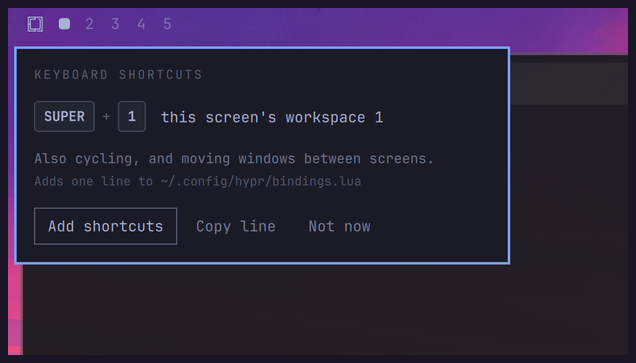Click text "this screen's workspace 1"

pos(272,118)
